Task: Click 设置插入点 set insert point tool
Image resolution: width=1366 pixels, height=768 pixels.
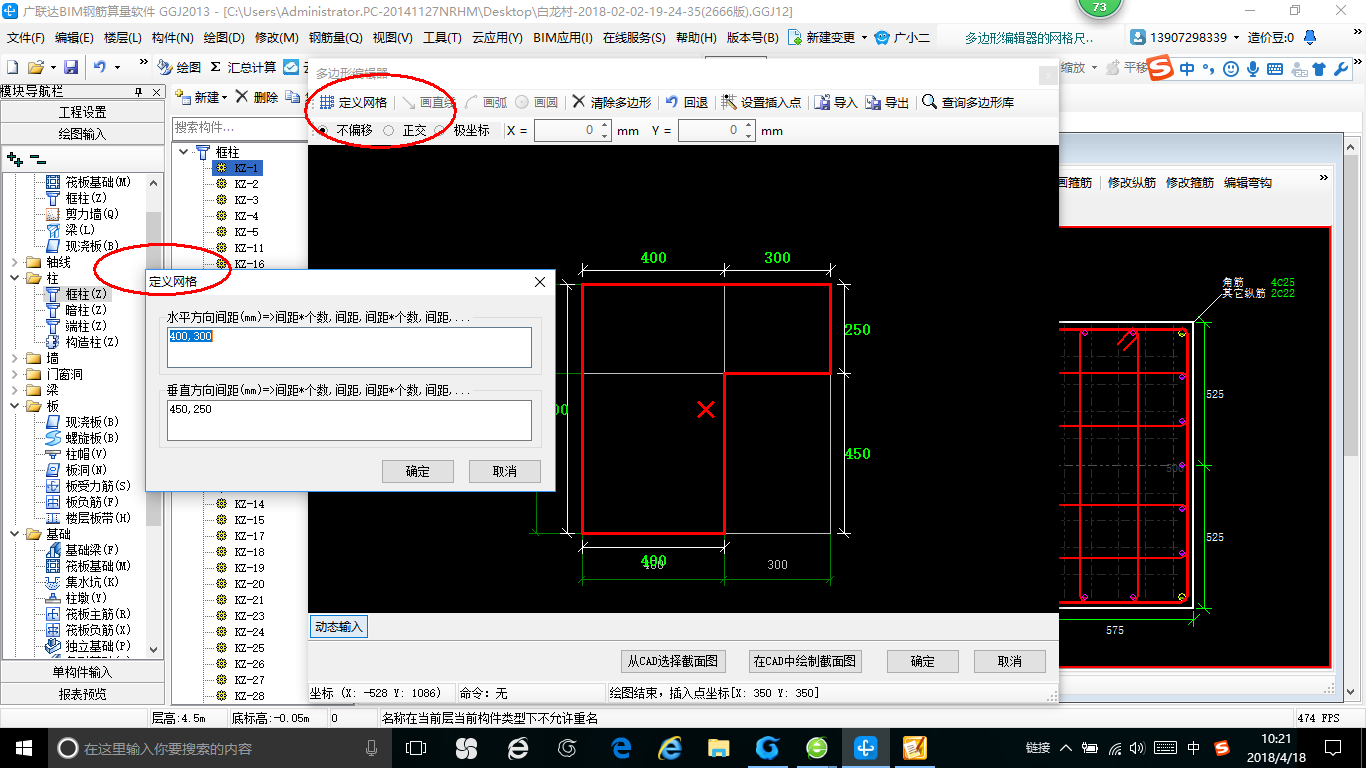Action: 761,102
